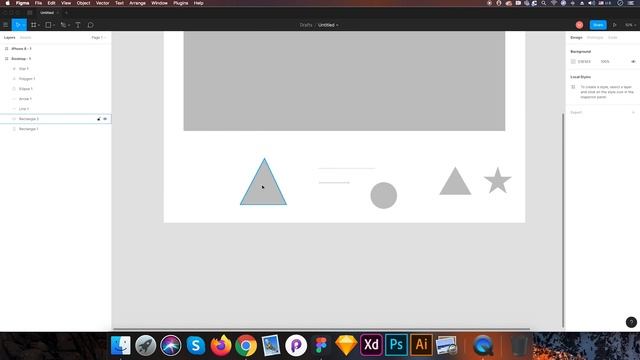Switch to the Code tab

pyautogui.click(x=612, y=38)
